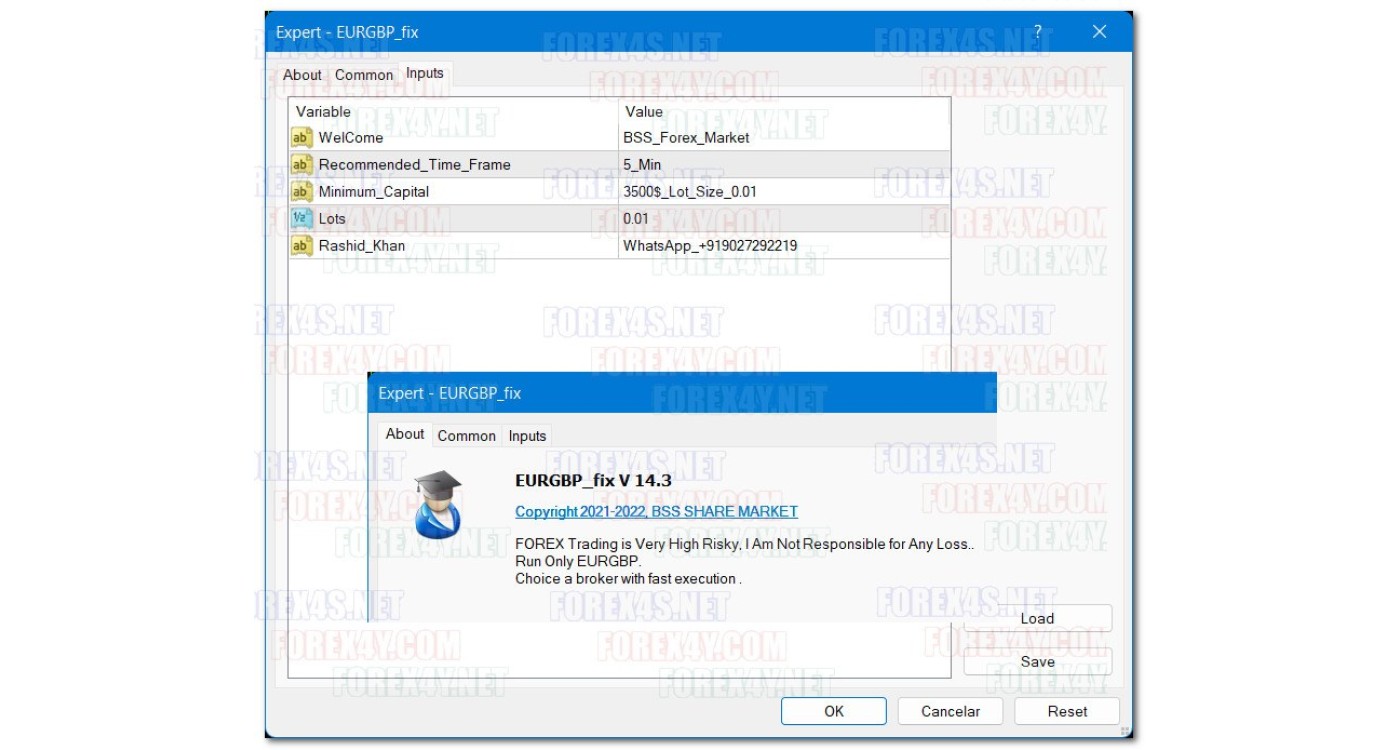
Task: Click the help question mark in title bar
Action: coord(1038,32)
